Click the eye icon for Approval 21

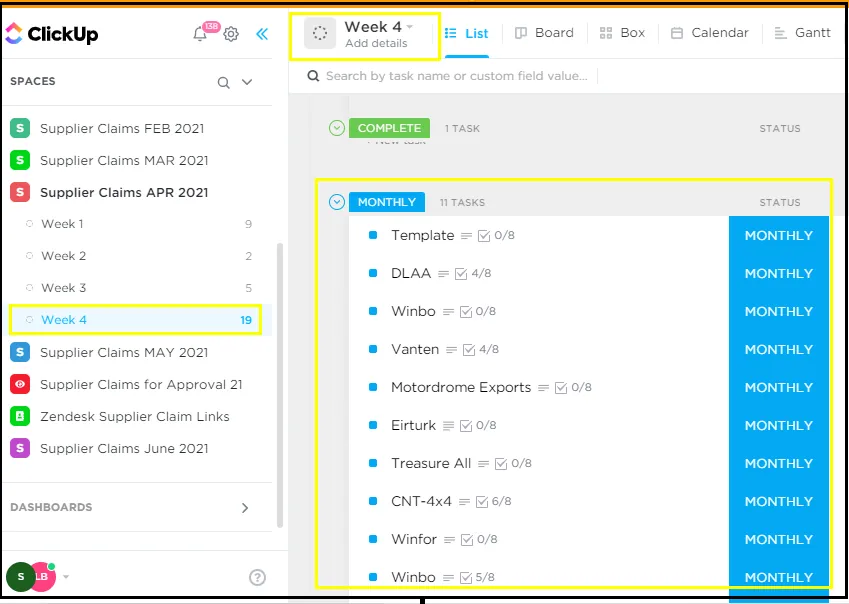pos(20,384)
